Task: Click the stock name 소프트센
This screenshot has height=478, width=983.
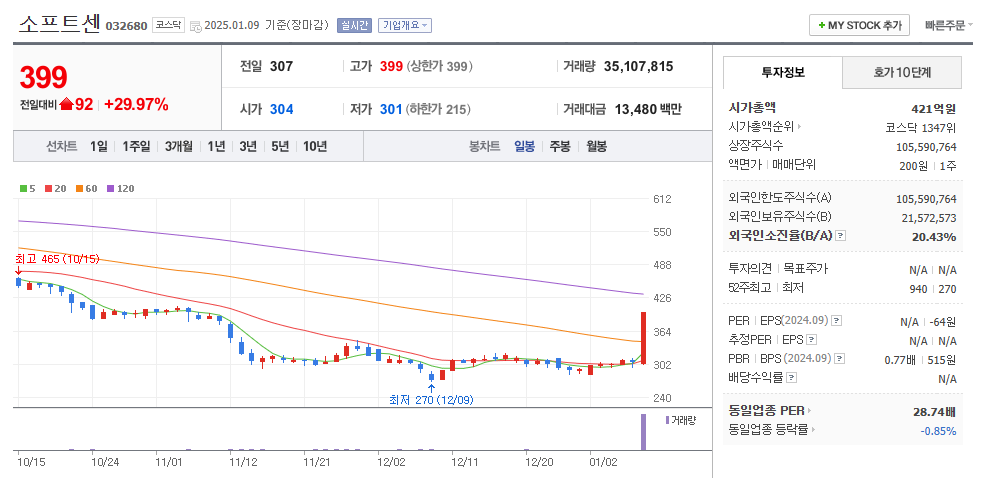Action: 59,24
